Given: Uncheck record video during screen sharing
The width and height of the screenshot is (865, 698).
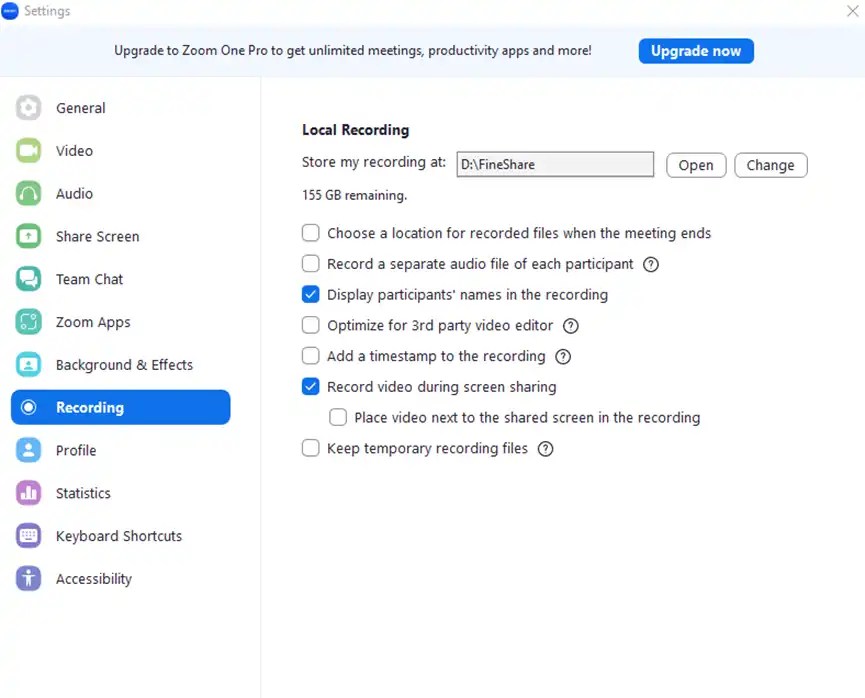Looking at the screenshot, I should tap(311, 387).
